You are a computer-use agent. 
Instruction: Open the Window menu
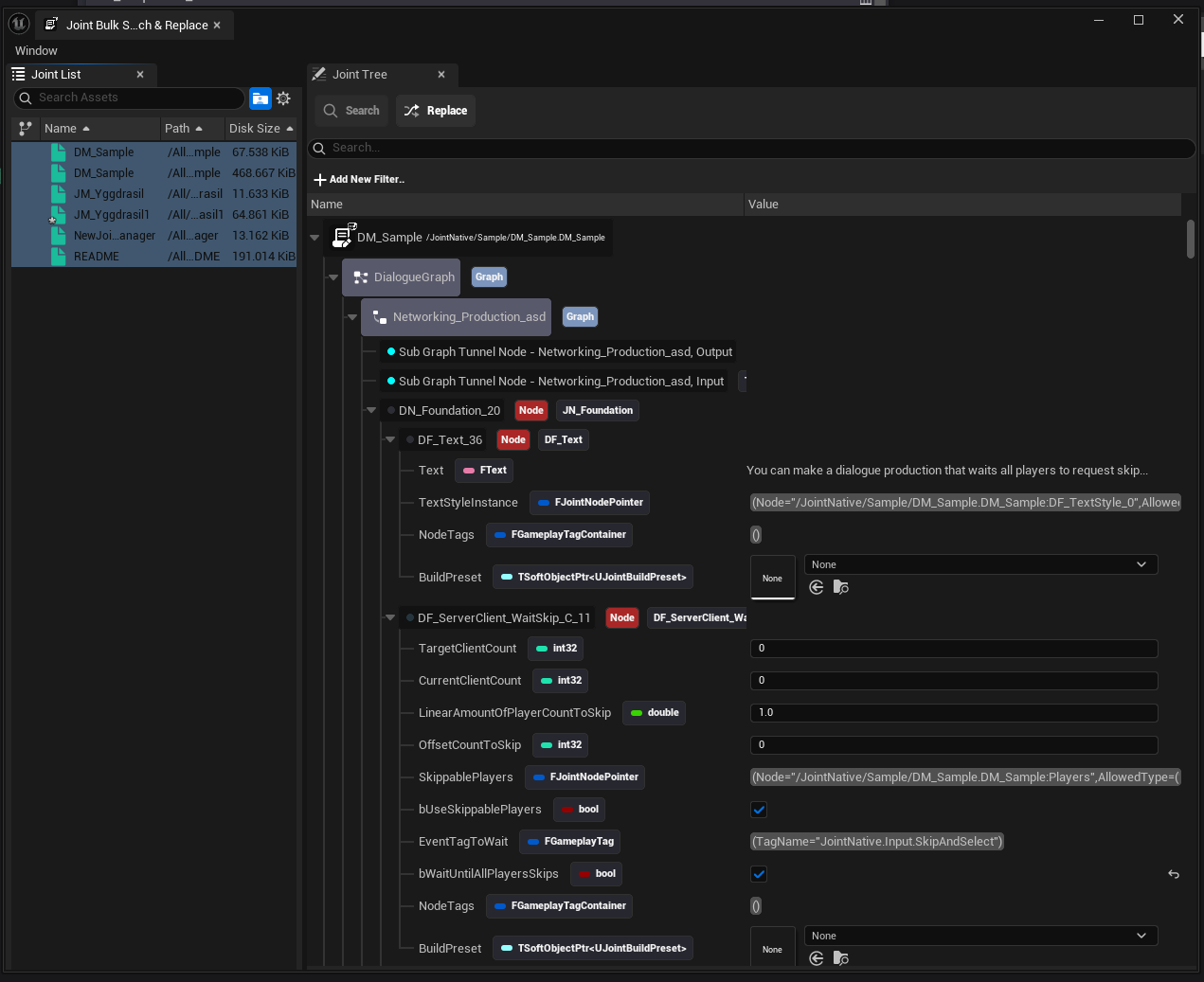(x=36, y=51)
